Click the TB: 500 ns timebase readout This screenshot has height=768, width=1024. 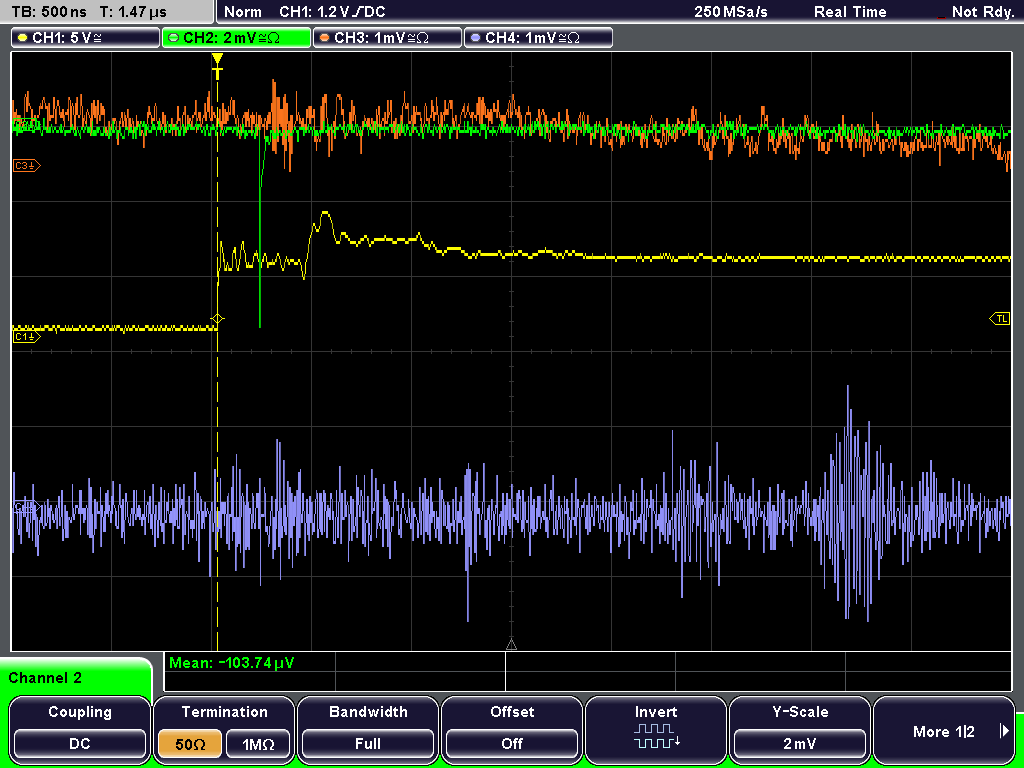(x=50, y=12)
